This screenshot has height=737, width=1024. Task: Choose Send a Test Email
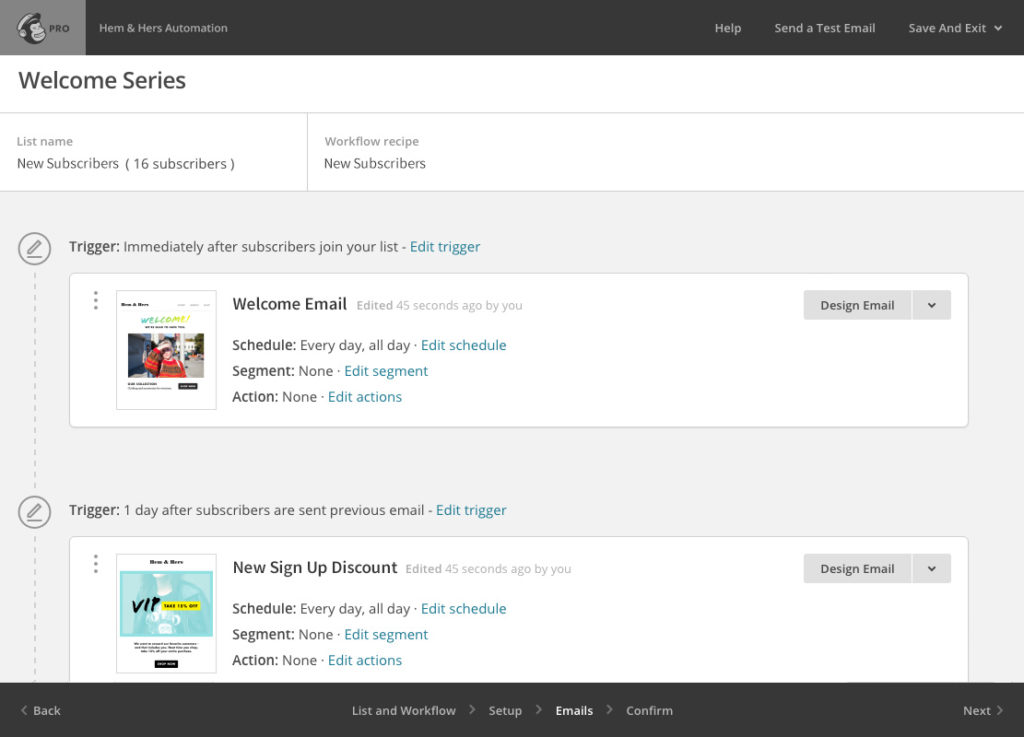[x=825, y=28]
